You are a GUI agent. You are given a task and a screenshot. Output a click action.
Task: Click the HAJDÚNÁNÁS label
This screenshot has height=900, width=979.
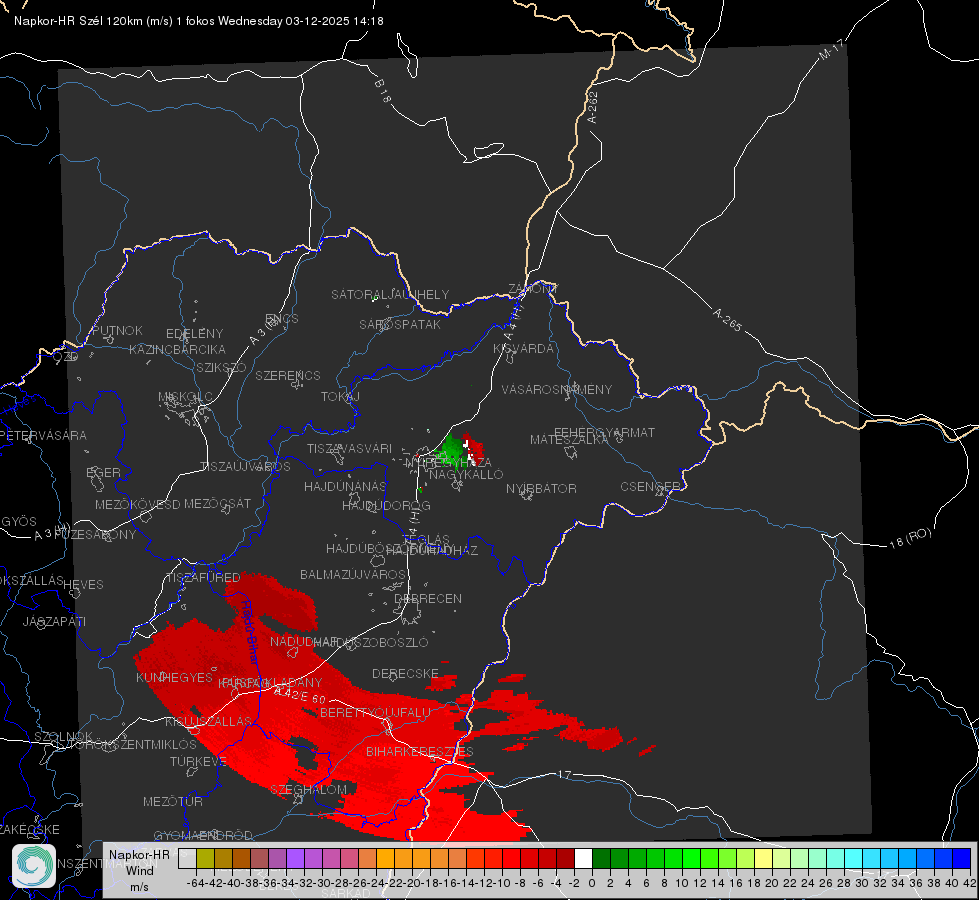click(x=345, y=486)
